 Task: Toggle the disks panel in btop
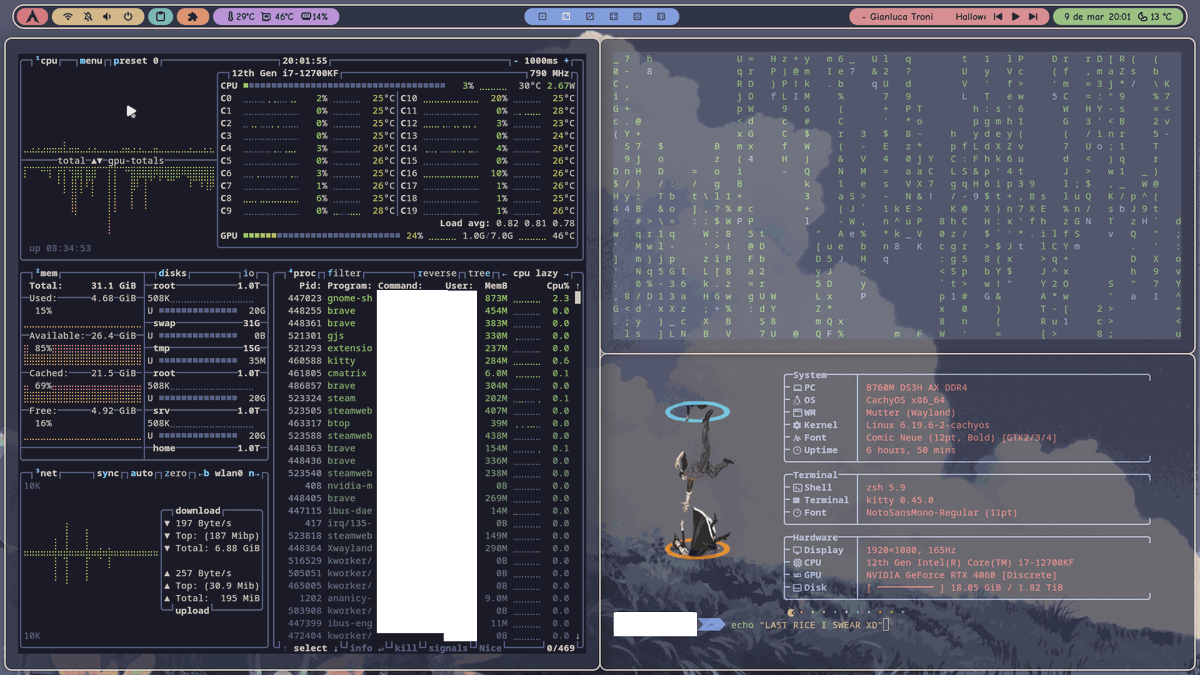(x=172, y=273)
